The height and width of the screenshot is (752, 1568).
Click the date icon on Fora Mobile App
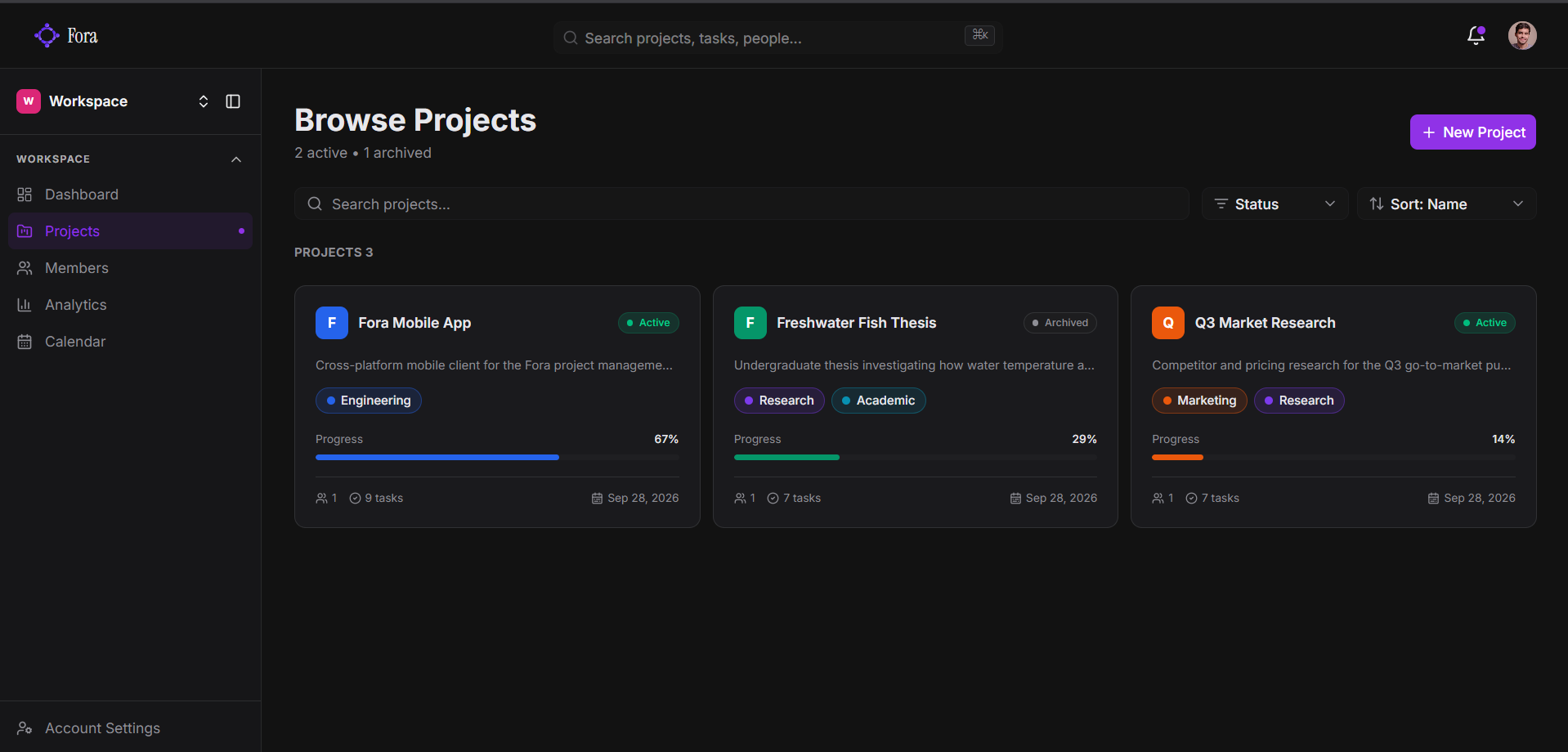(597, 499)
